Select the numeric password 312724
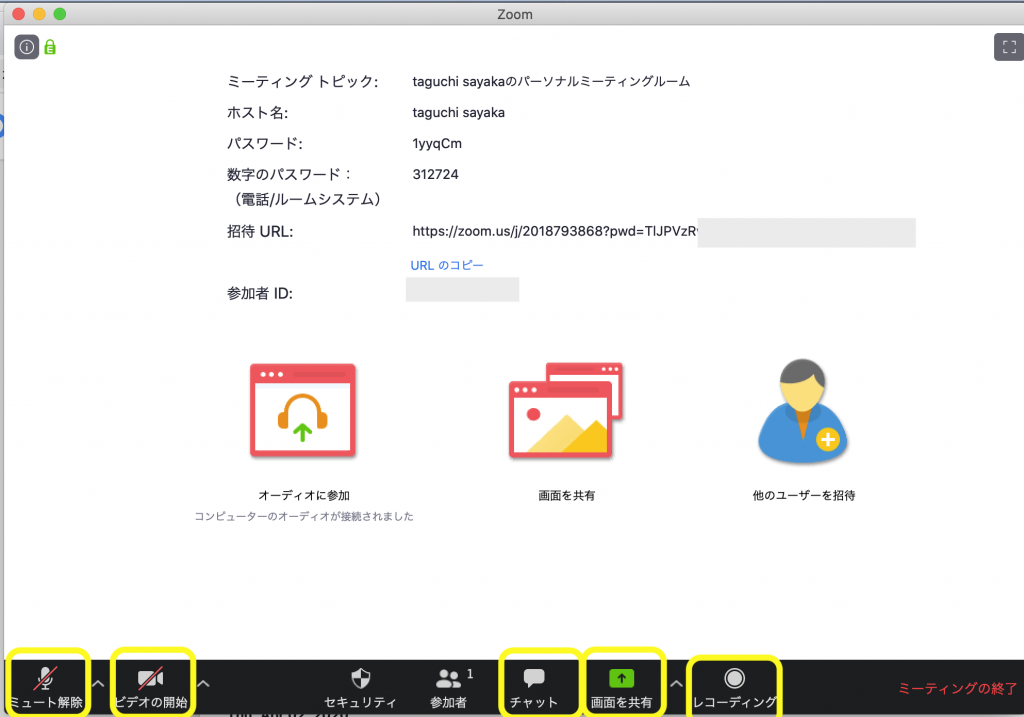 [x=436, y=174]
